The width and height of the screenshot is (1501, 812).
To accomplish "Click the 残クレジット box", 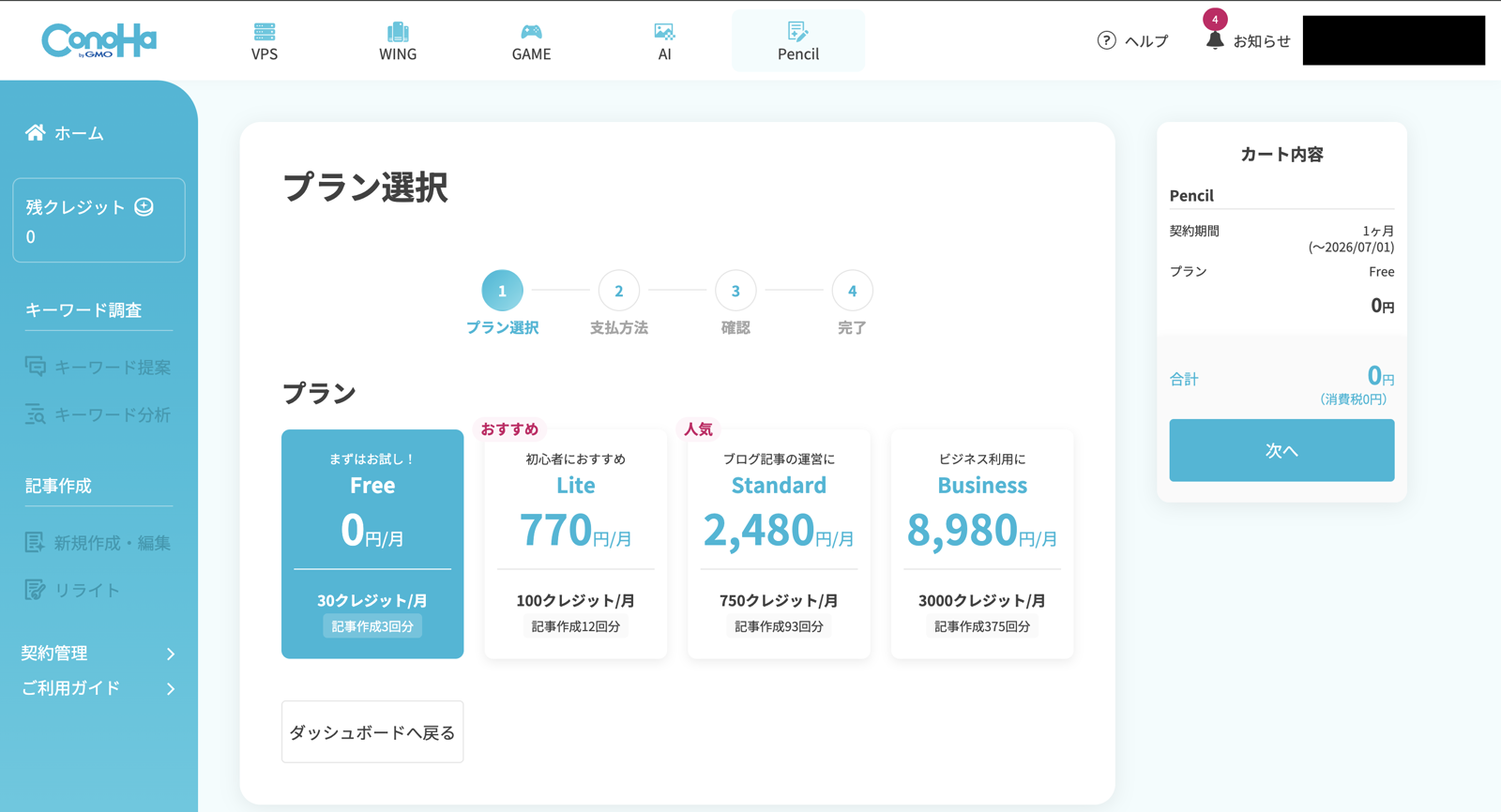I will click(99, 220).
